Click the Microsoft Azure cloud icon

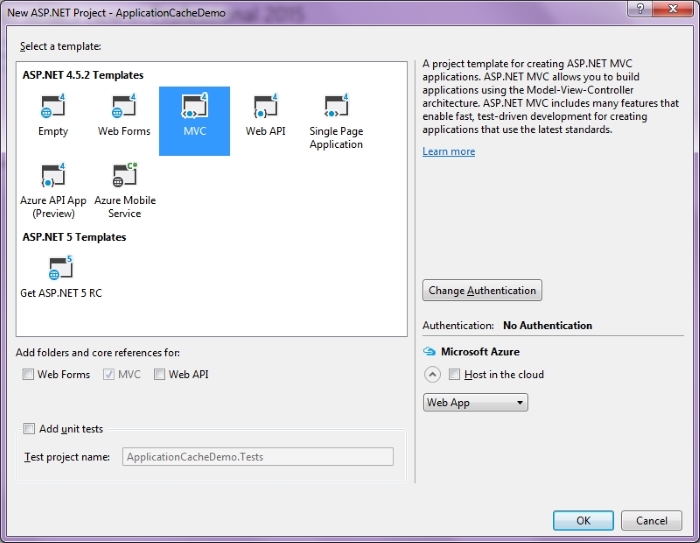[x=429, y=351]
